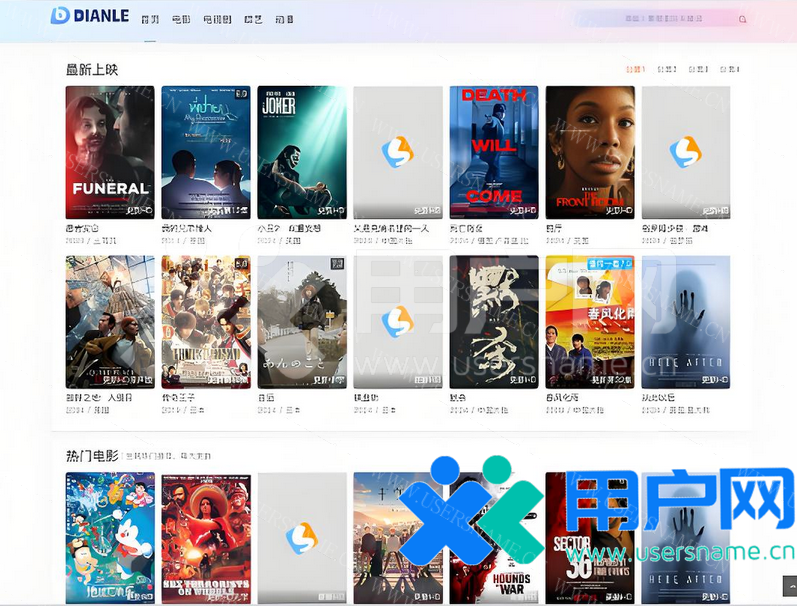Open the third navigation menu item

(217, 19)
